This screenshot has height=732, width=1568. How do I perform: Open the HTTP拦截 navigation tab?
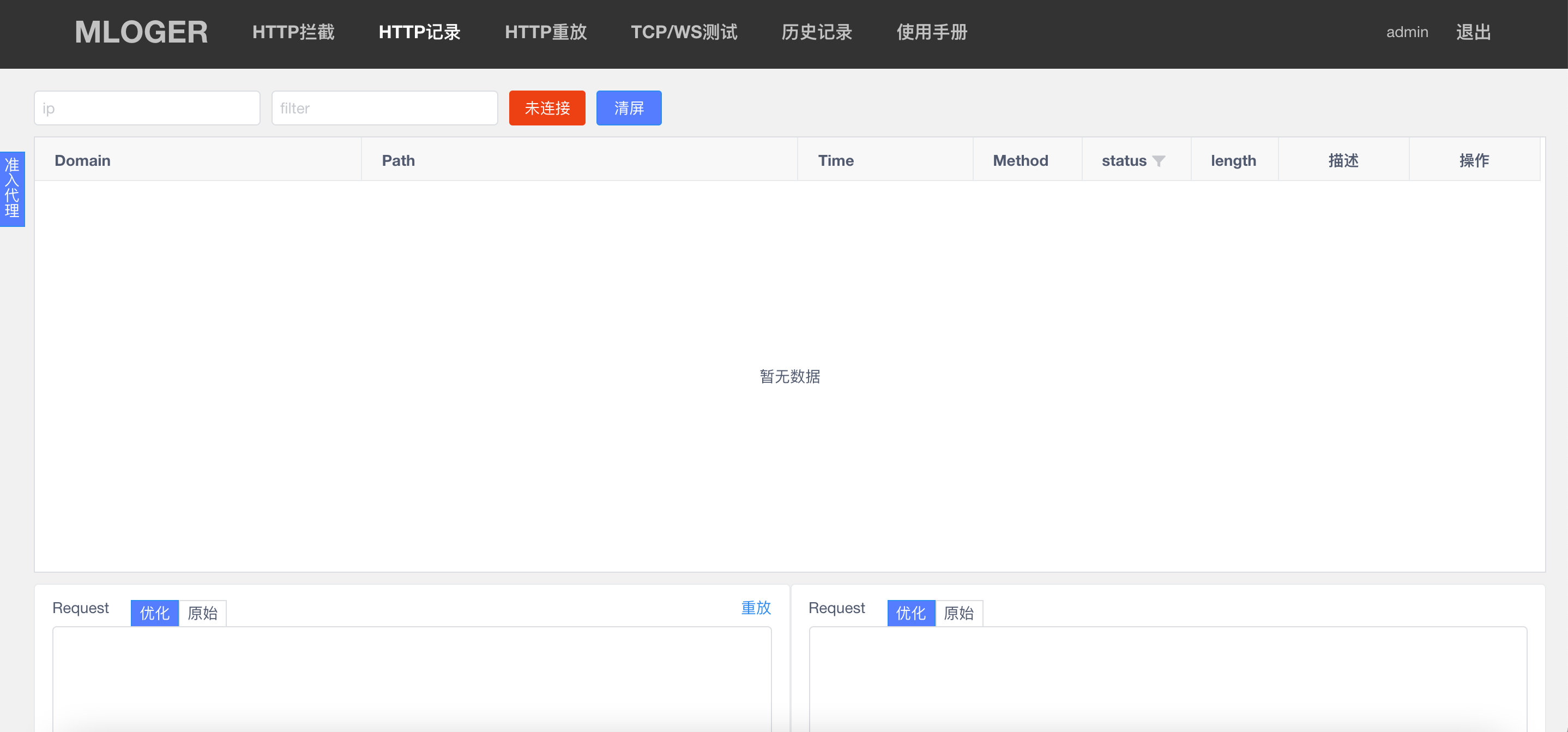point(293,32)
